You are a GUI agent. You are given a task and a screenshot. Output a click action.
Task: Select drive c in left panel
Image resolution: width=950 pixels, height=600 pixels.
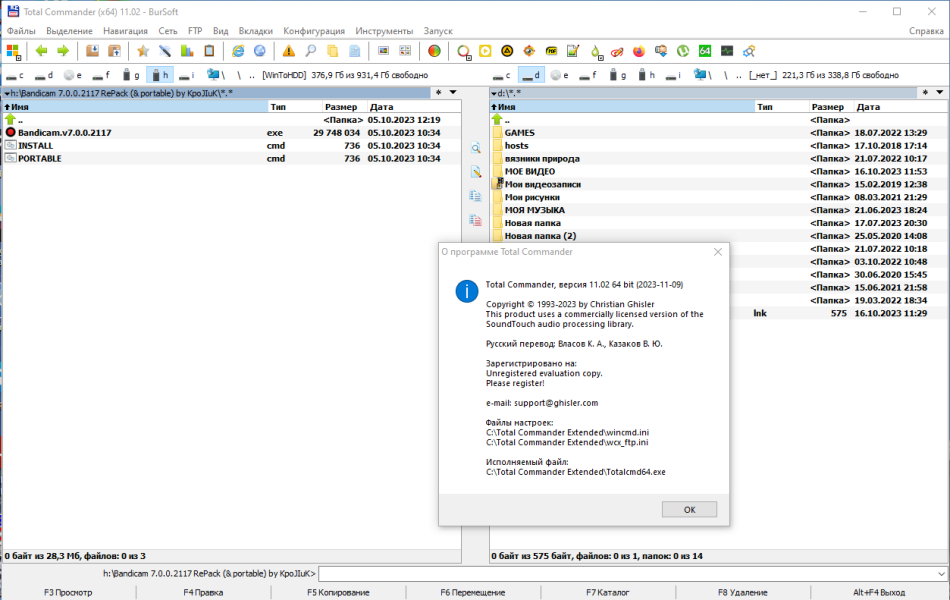click(15, 75)
